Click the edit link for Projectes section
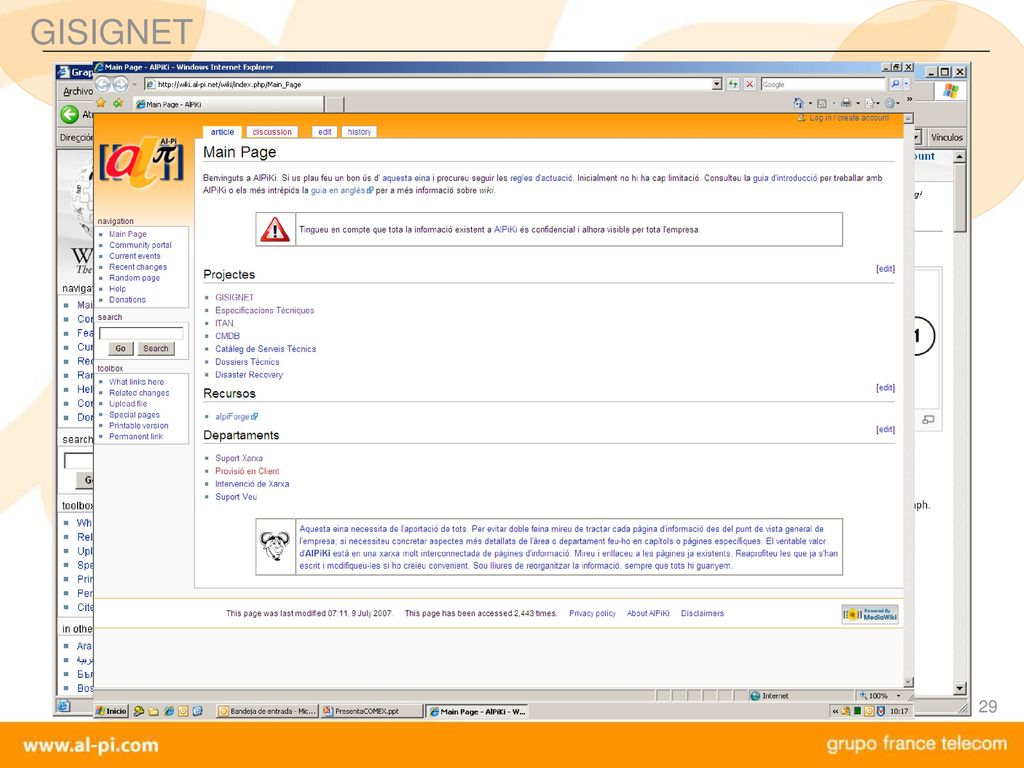Screen dimensions: 1024x768 [x=885, y=268]
